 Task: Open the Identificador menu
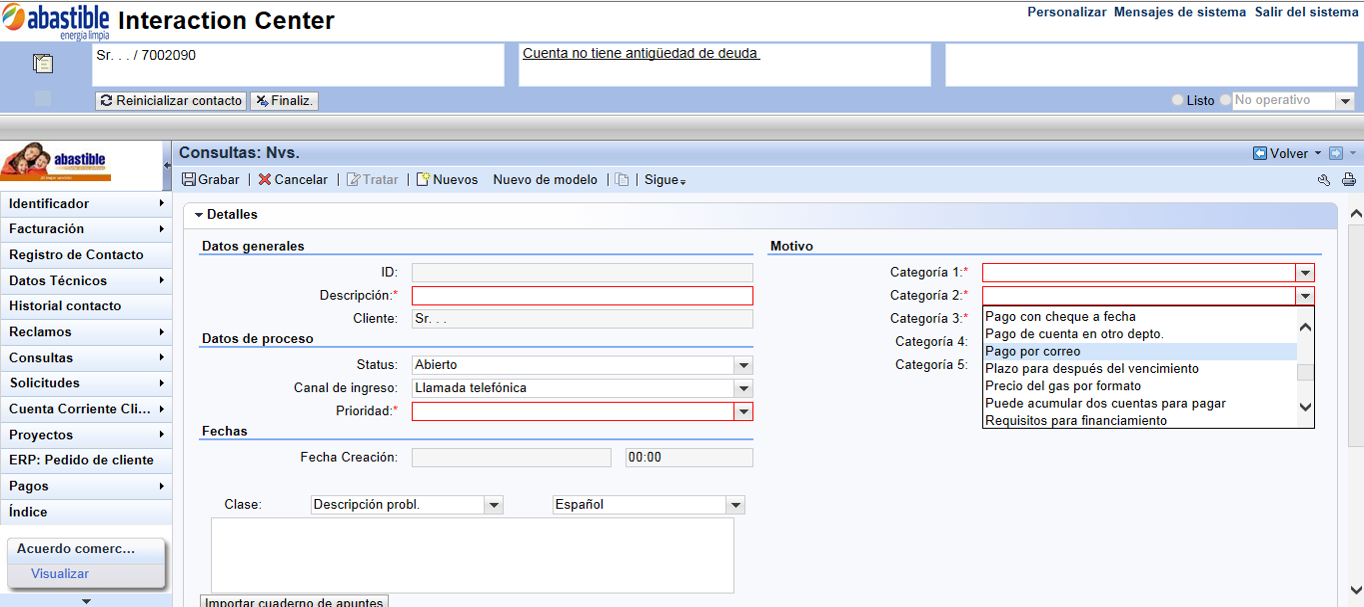coord(86,204)
